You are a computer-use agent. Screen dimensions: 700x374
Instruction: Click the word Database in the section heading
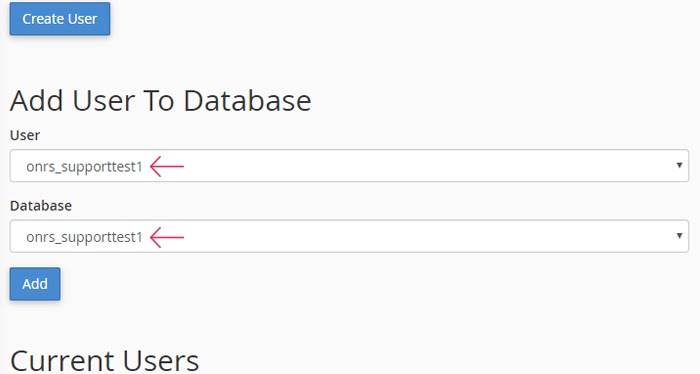click(x=247, y=100)
